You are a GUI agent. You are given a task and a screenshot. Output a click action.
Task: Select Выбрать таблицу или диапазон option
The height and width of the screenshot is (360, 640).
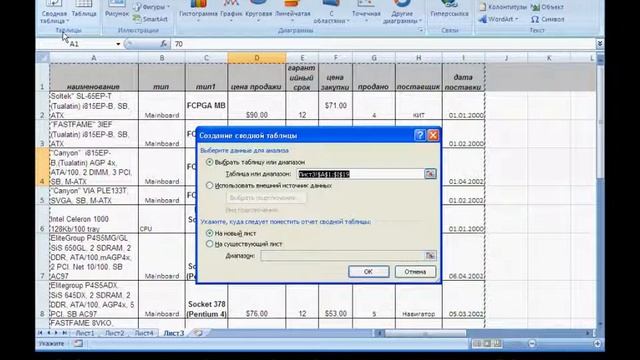pyautogui.click(x=256, y=162)
